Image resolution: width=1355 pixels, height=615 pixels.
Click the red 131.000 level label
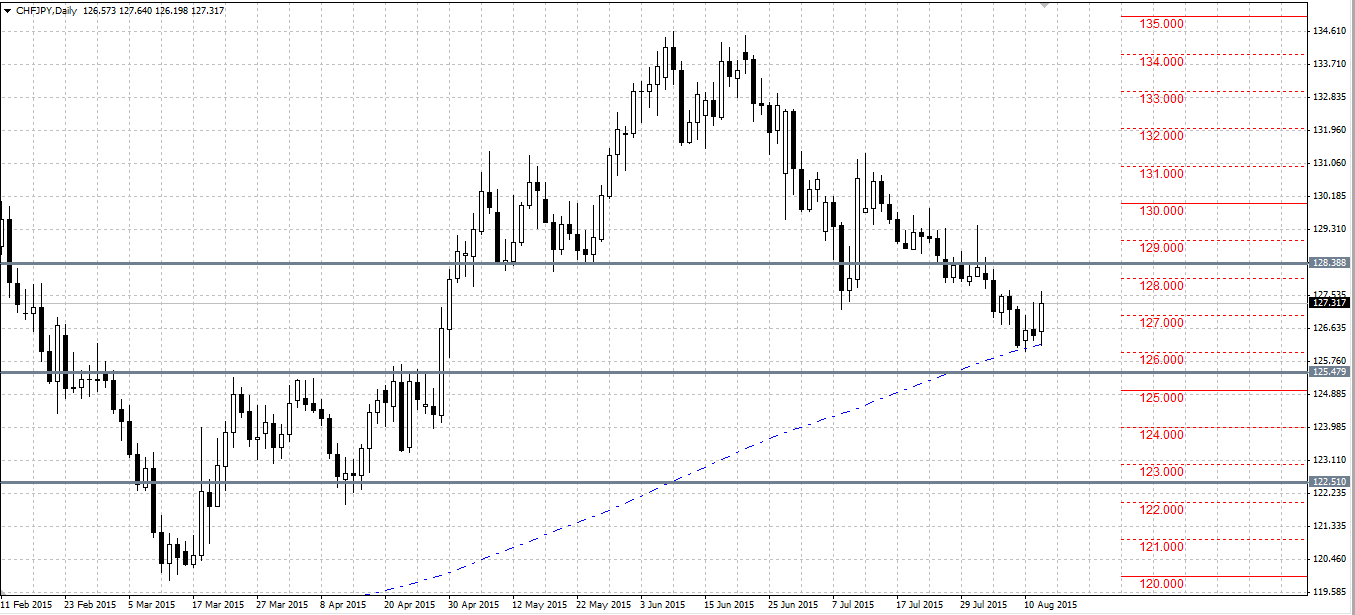[x=1164, y=173]
